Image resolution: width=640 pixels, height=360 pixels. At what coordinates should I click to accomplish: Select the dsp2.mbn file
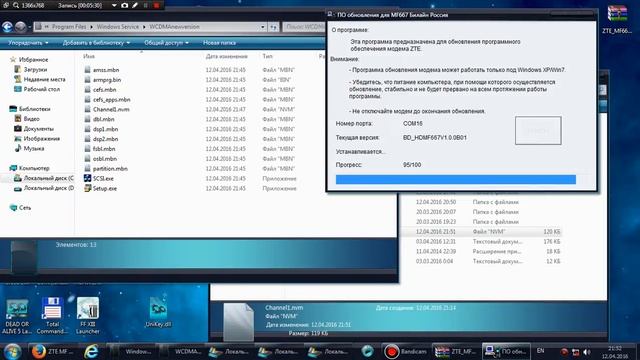(x=105, y=139)
